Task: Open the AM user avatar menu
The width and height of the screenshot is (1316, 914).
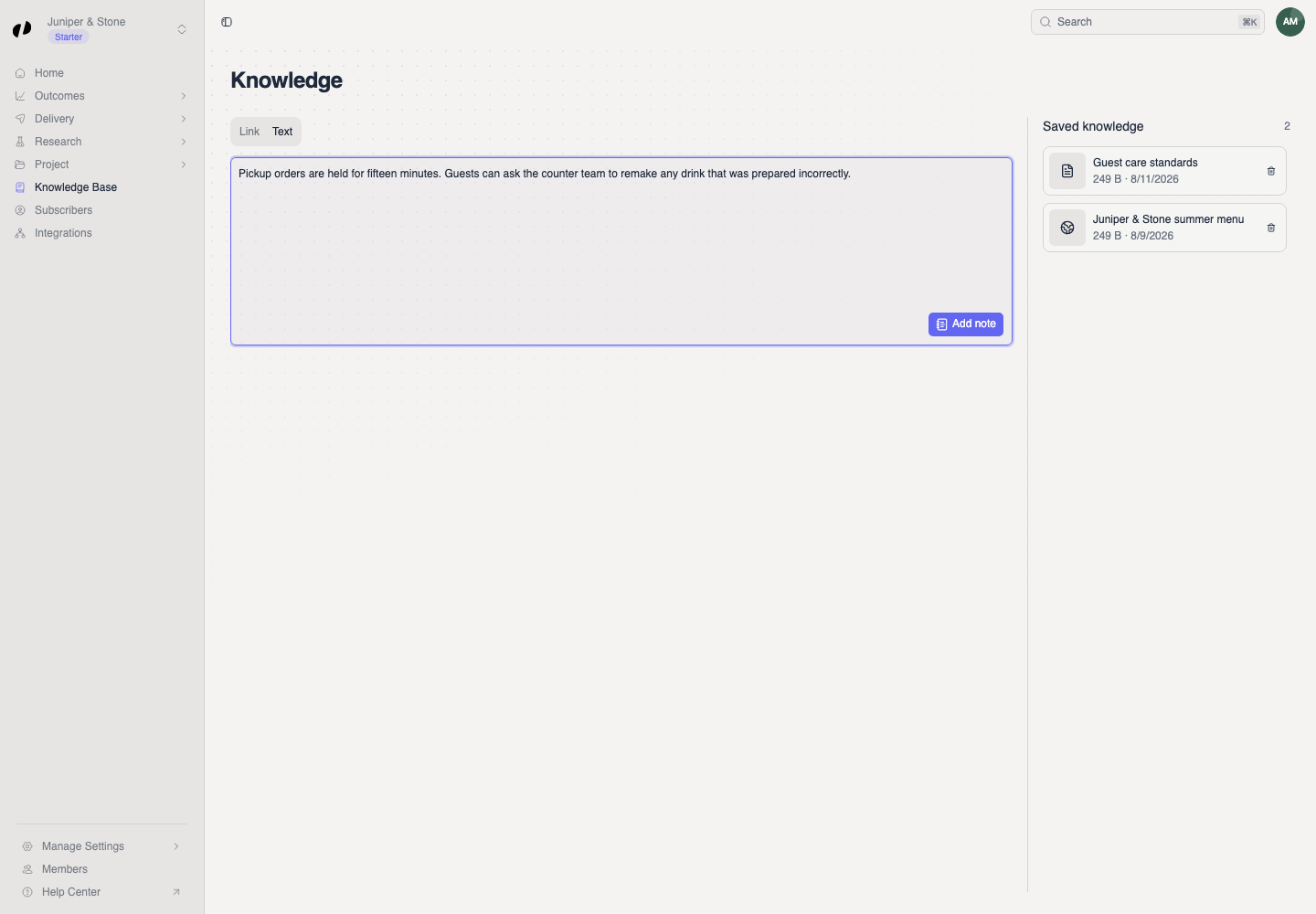Action: click(x=1290, y=22)
